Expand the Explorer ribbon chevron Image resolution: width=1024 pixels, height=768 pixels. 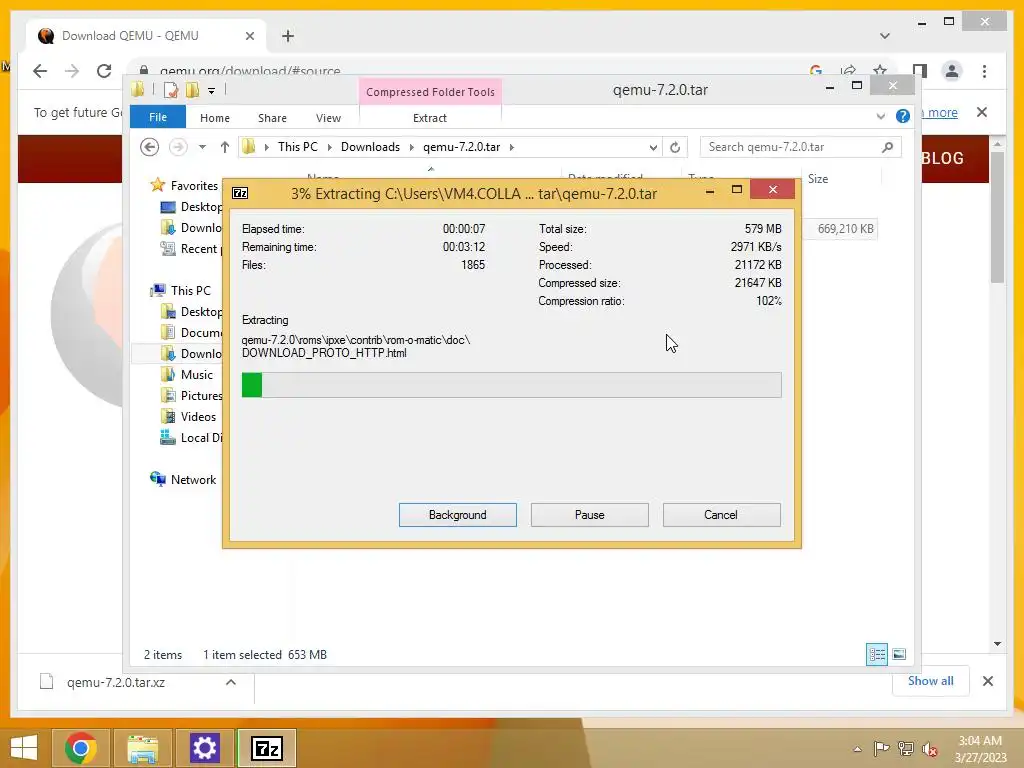tap(880, 116)
